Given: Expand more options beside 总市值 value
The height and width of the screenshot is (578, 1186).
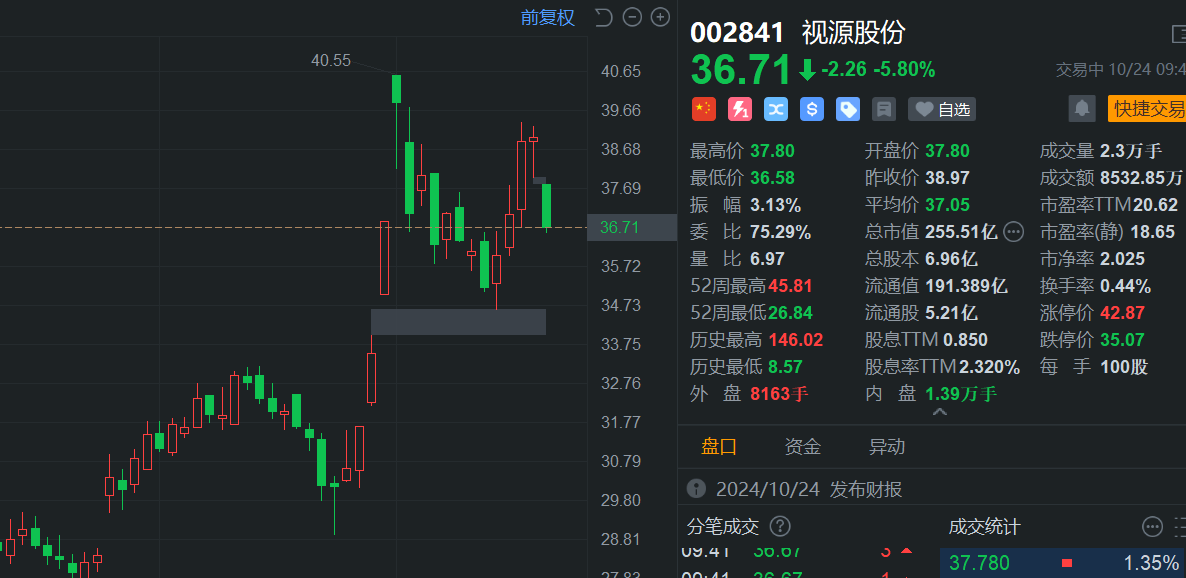Looking at the screenshot, I should click(1014, 232).
